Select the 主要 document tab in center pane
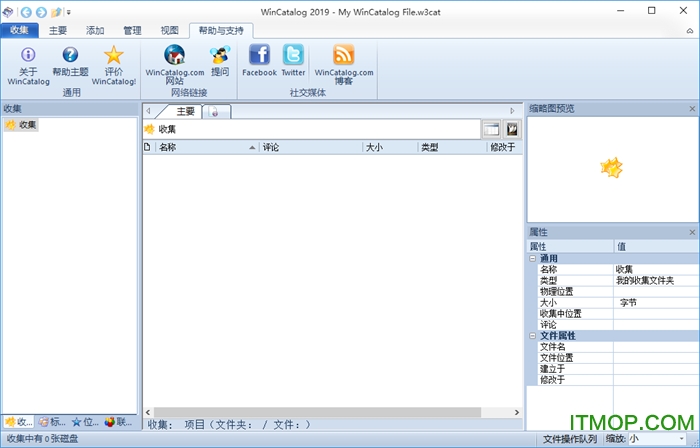The image size is (700, 448). pos(185,111)
